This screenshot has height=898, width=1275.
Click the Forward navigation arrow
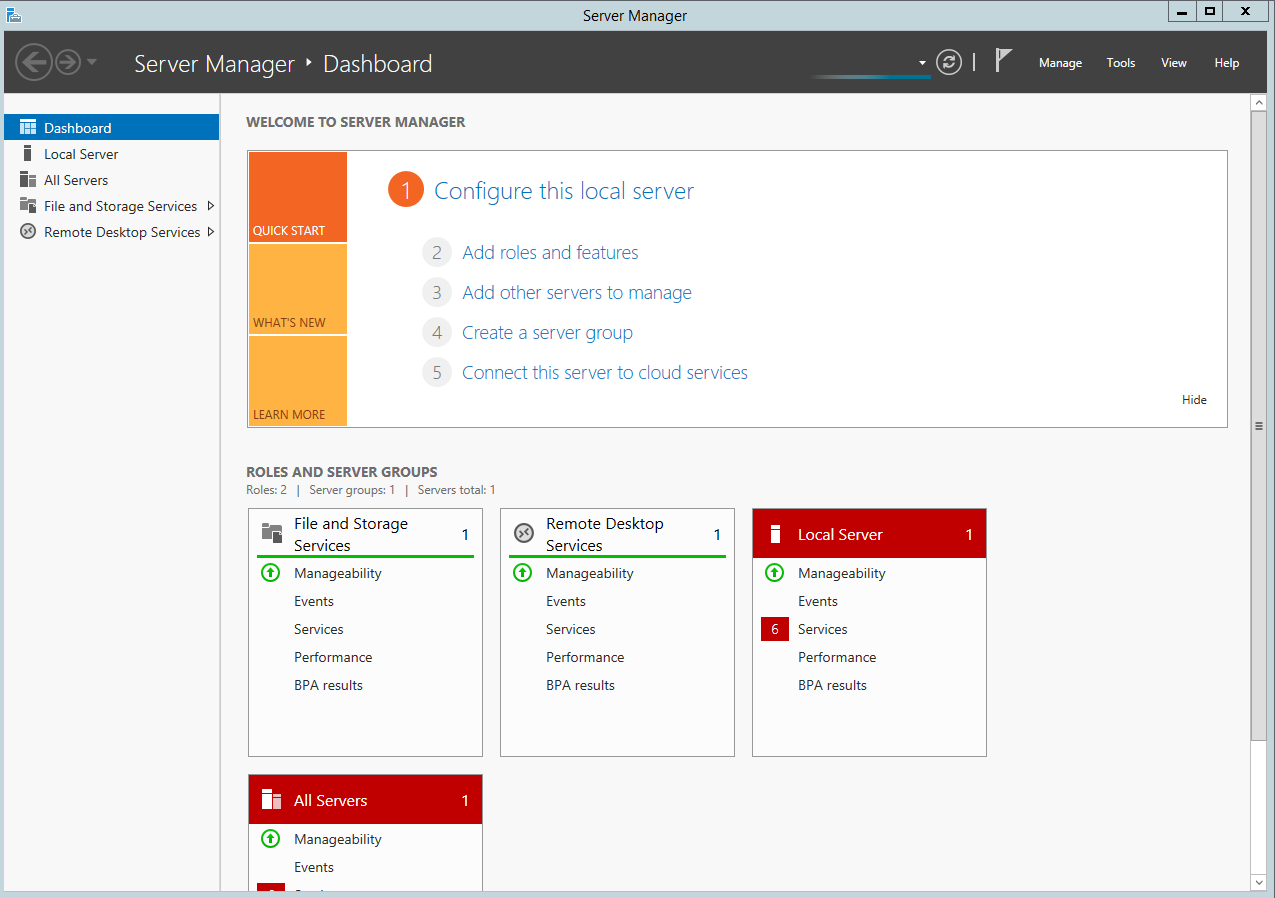tap(67, 63)
